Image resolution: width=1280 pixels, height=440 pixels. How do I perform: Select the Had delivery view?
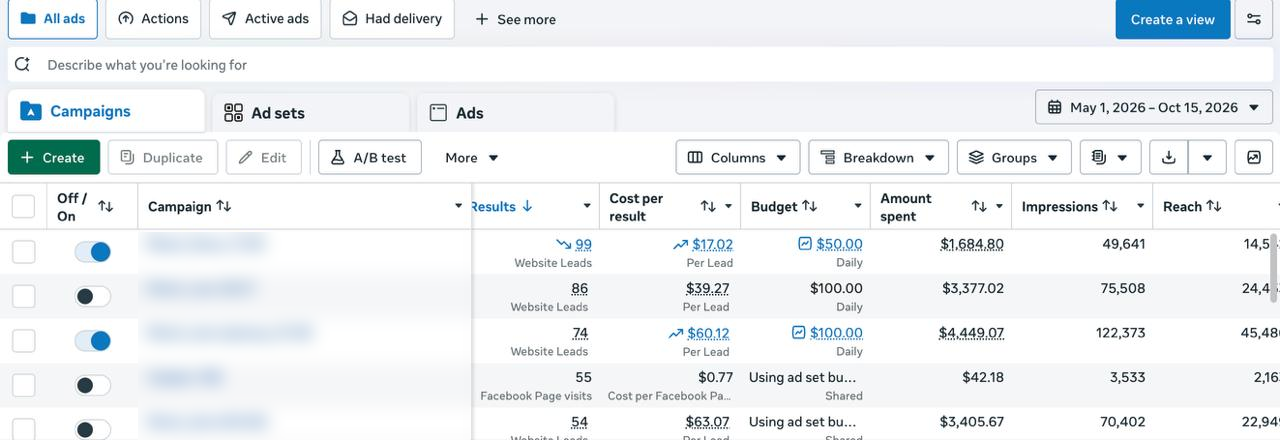click(x=392, y=19)
